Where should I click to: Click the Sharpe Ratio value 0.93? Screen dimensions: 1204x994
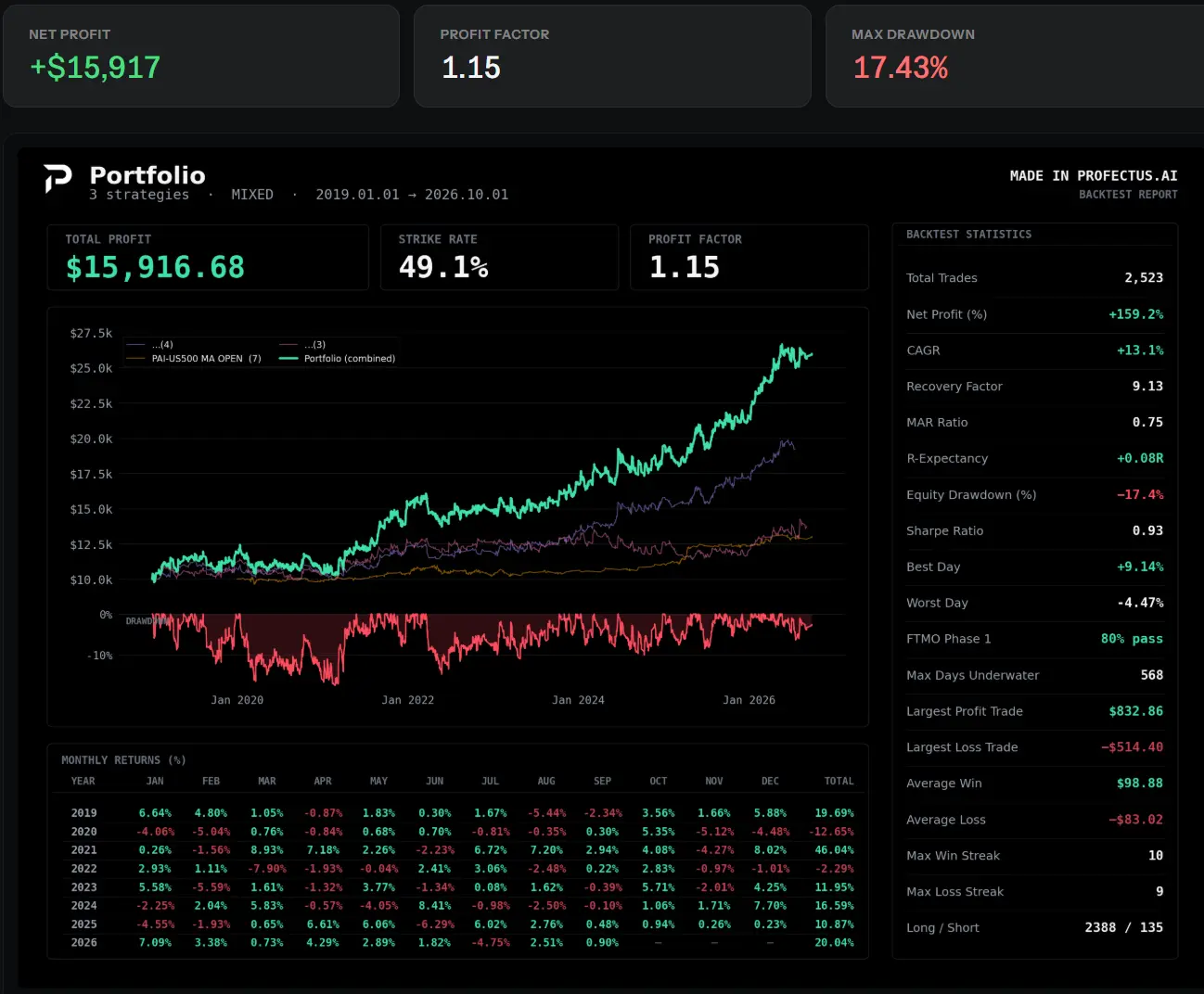click(1147, 531)
